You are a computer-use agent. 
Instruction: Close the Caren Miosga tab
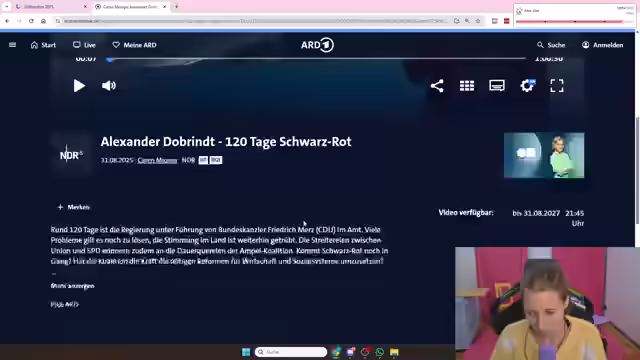click(x=164, y=7)
